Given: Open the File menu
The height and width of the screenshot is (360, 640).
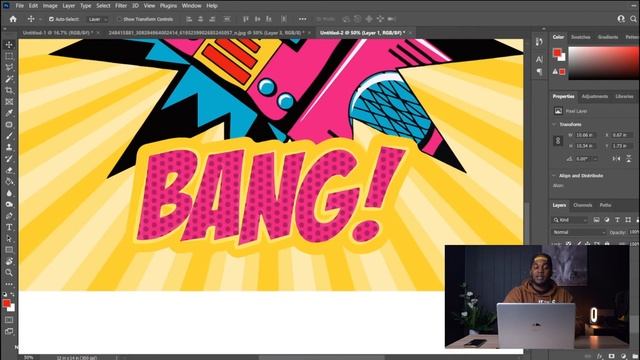Looking at the screenshot, I should click(x=20, y=6).
